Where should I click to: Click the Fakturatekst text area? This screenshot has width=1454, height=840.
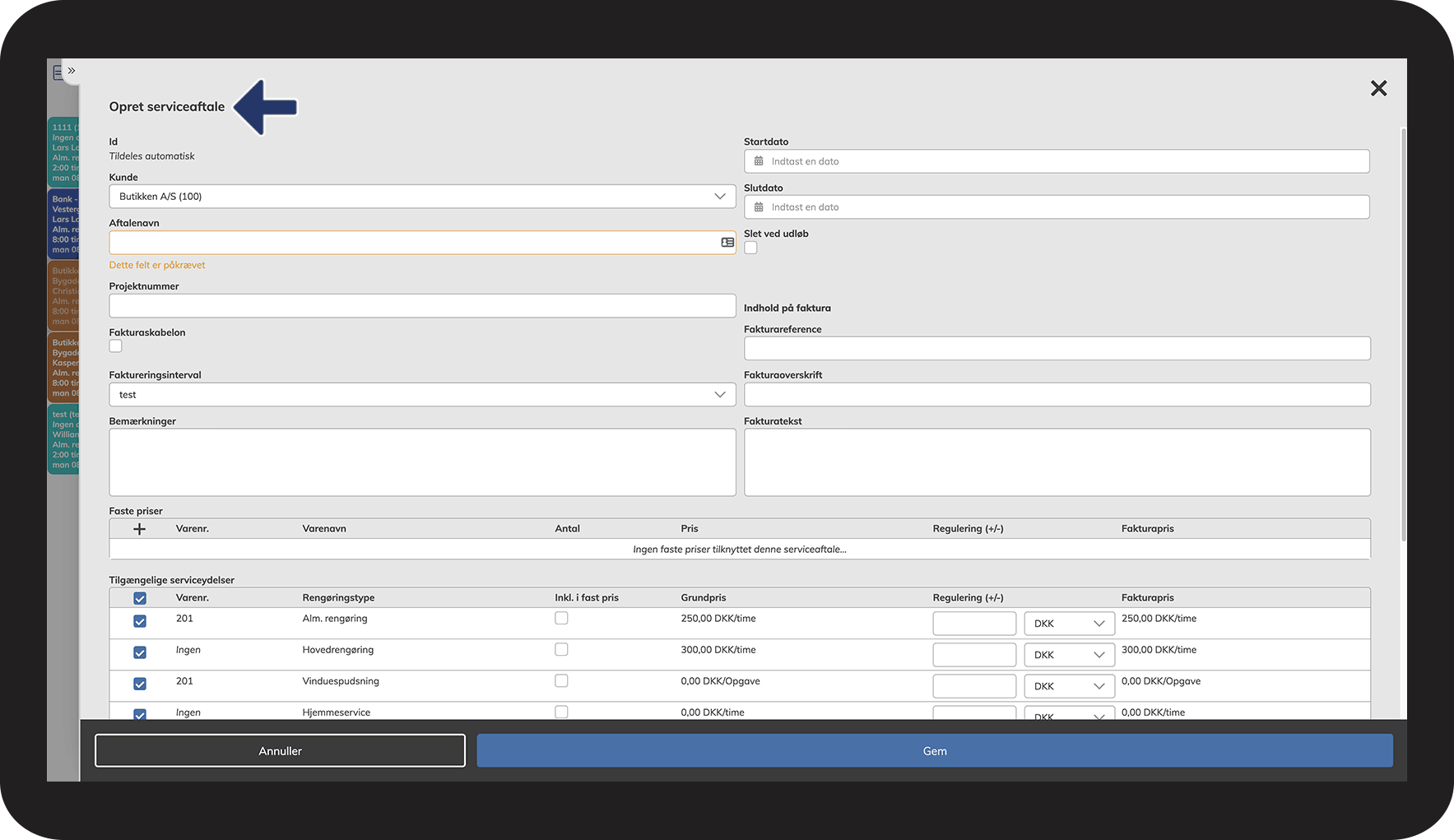pyautogui.click(x=1057, y=462)
